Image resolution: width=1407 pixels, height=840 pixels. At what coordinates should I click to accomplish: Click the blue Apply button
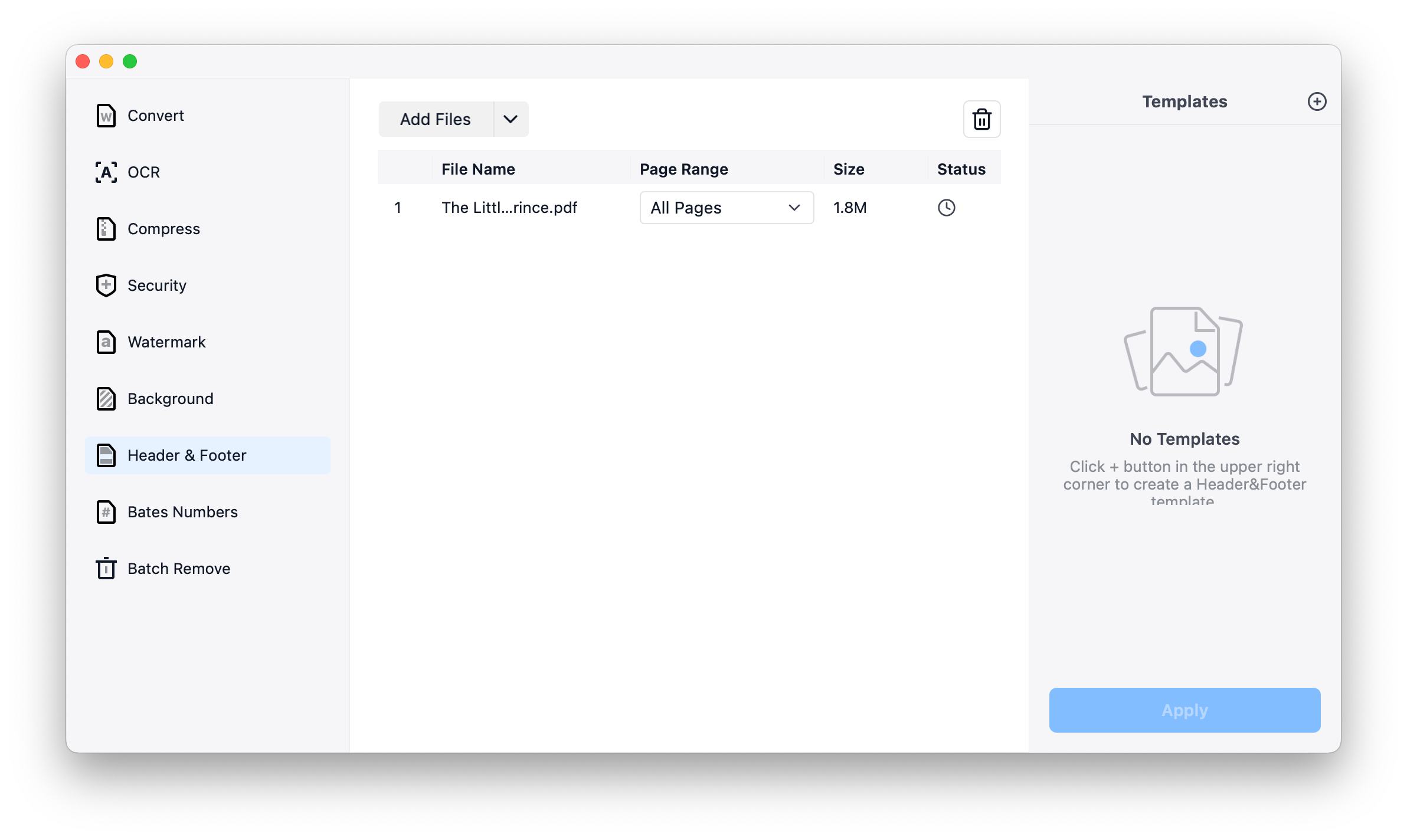[1185, 710]
